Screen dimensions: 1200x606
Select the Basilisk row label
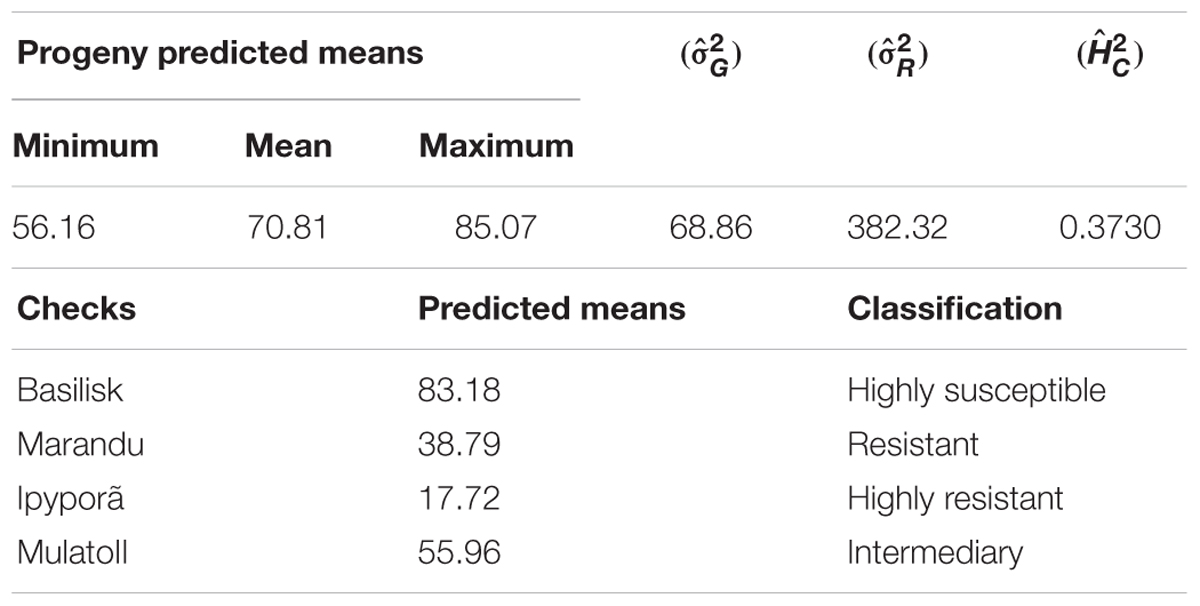tap(70, 390)
